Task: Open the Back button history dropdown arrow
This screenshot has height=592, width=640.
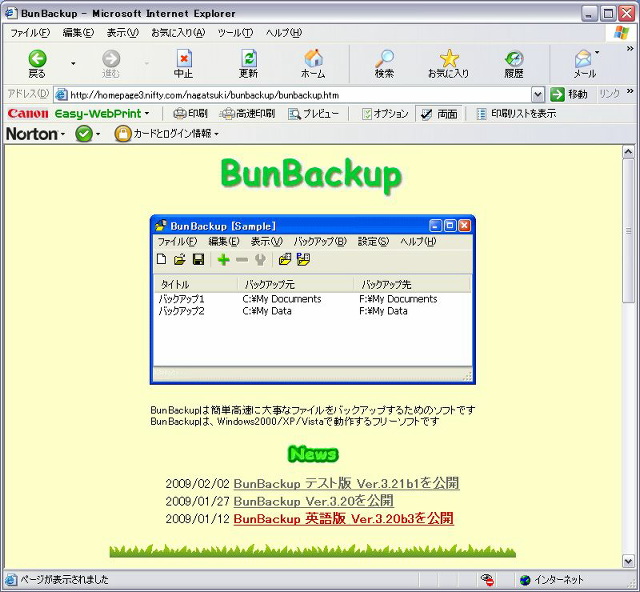Action: click(73, 64)
